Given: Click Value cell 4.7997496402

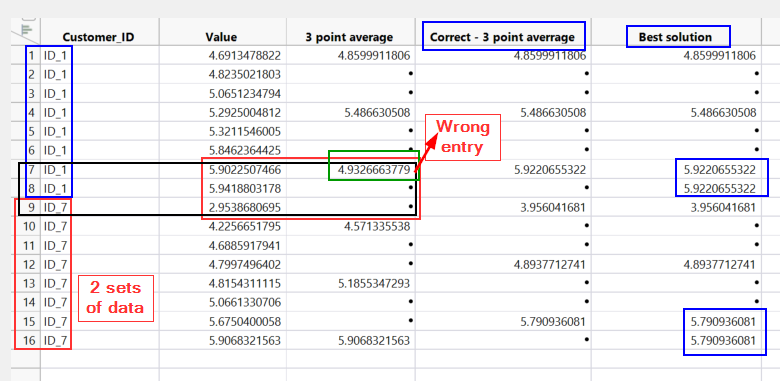Looking at the screenshot, I should point(245,265).
